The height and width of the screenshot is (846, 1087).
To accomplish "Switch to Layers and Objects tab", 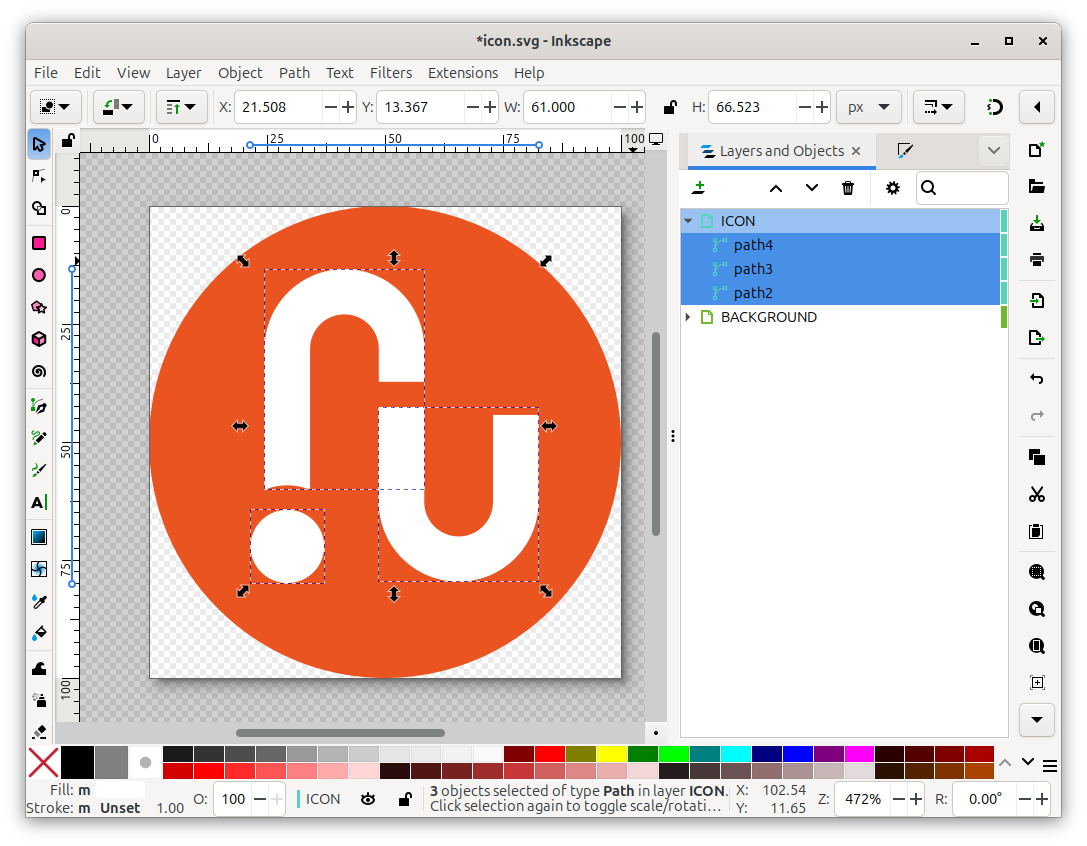I will pyautogui.click(x=781, y=150).
